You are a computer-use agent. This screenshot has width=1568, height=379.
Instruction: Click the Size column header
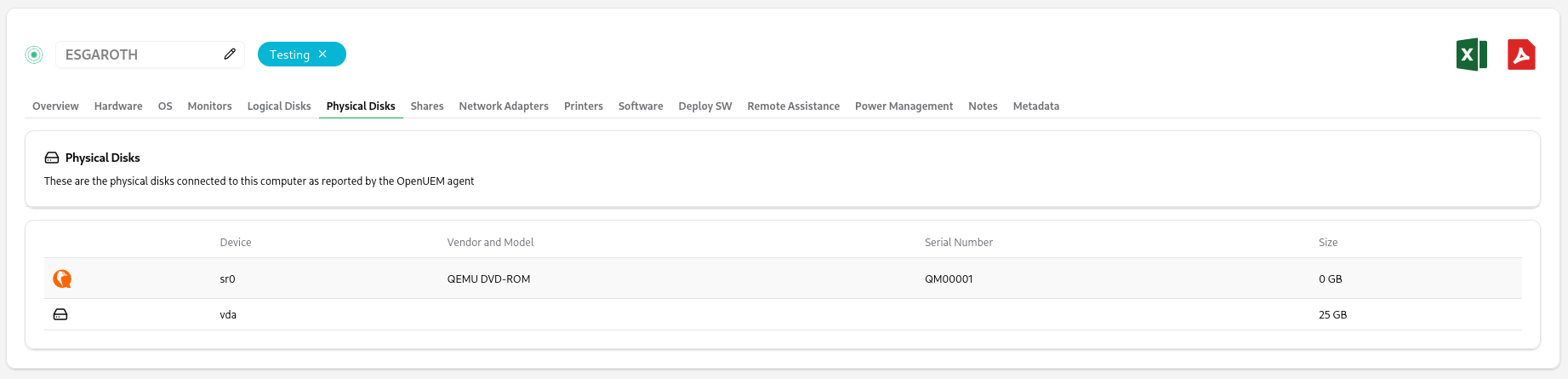(1328, 243)
